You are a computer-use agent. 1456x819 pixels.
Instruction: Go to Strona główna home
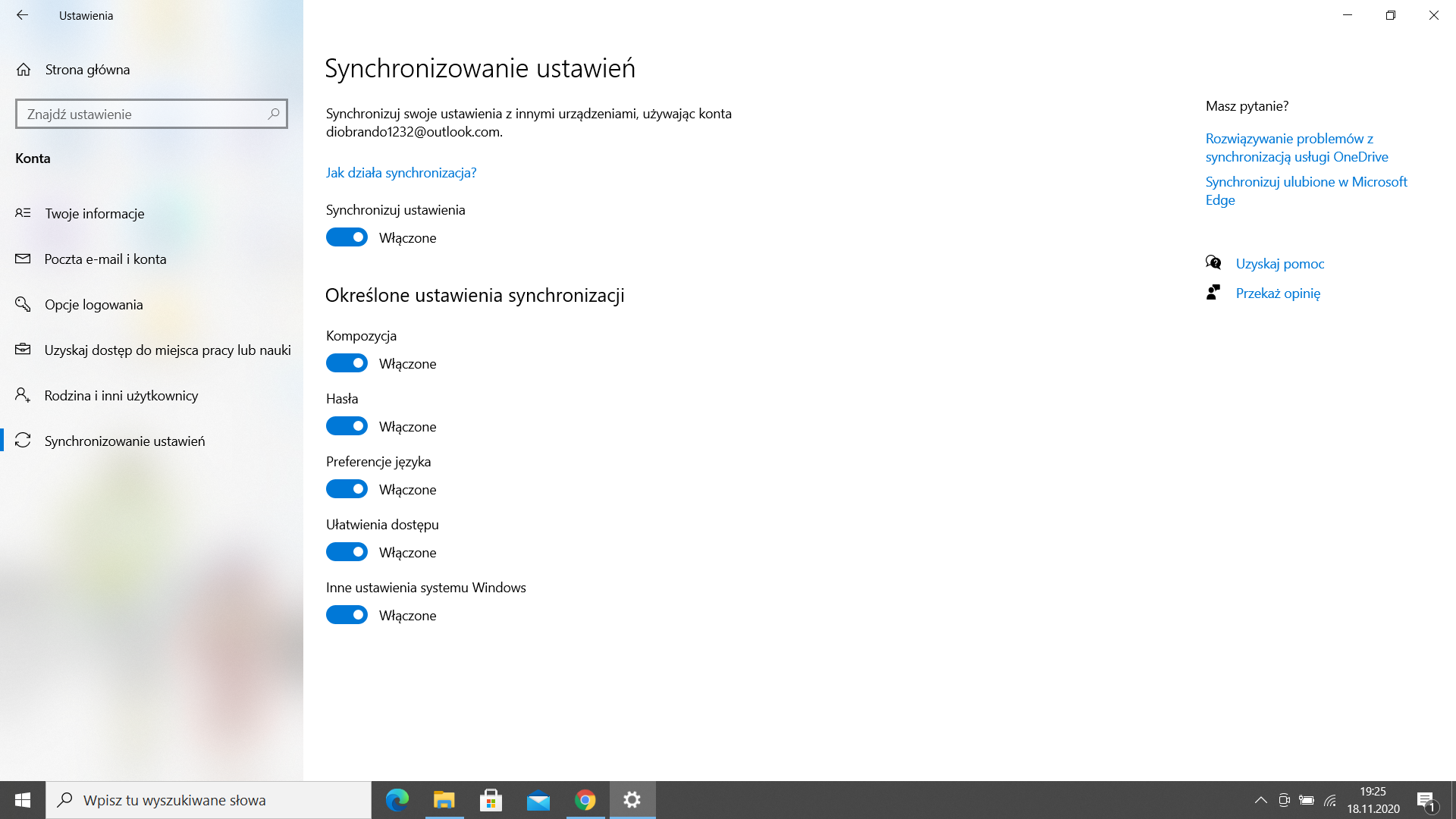tap(86, 70)
